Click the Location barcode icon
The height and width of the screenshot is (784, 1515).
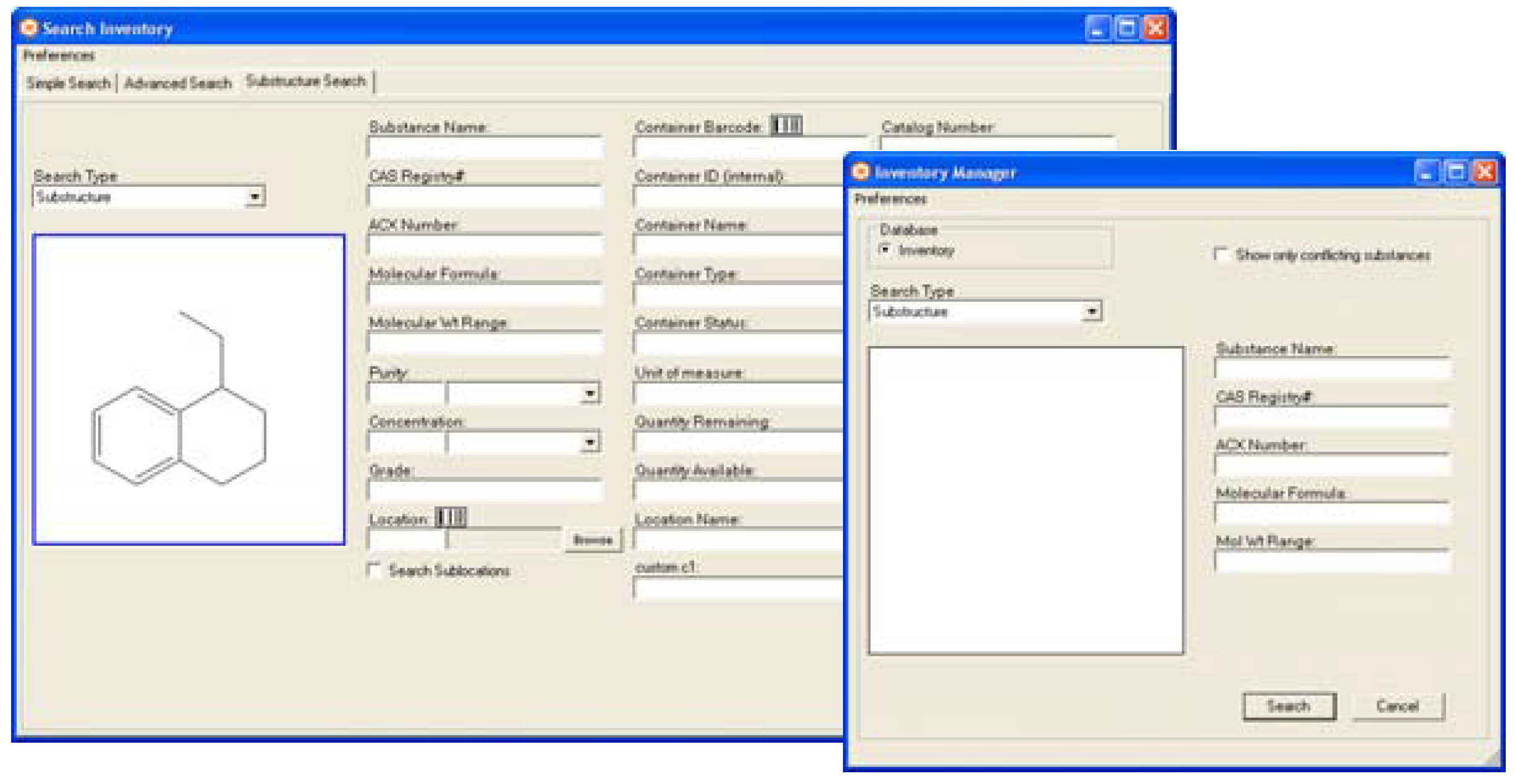coord(450,518)
